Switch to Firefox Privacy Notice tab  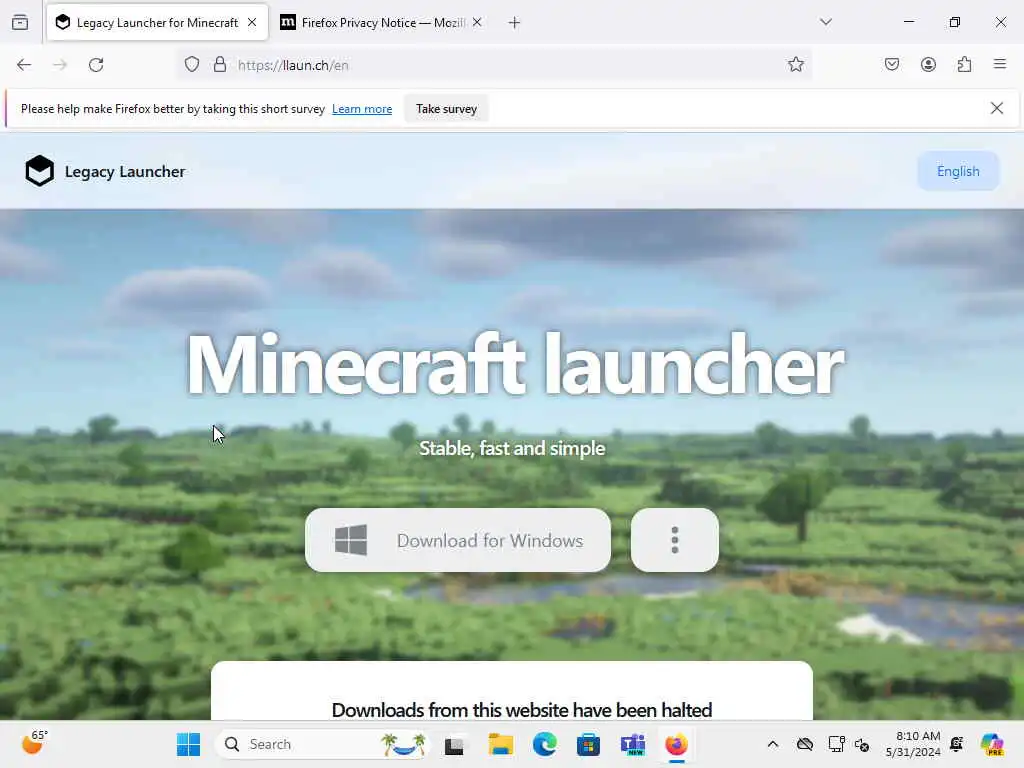[381, 23]
